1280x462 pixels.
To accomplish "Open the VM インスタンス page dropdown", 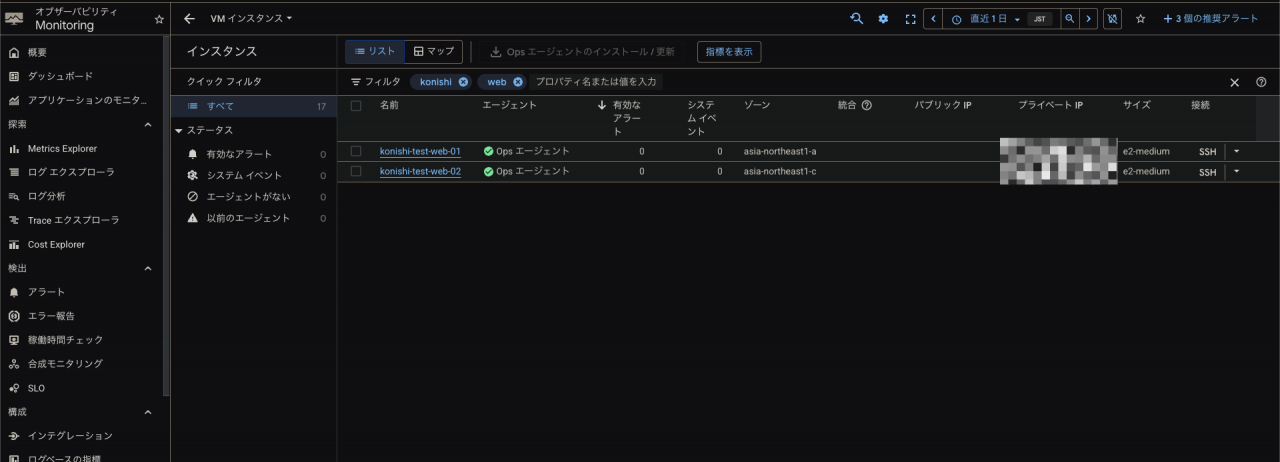I will pos(251,19).
